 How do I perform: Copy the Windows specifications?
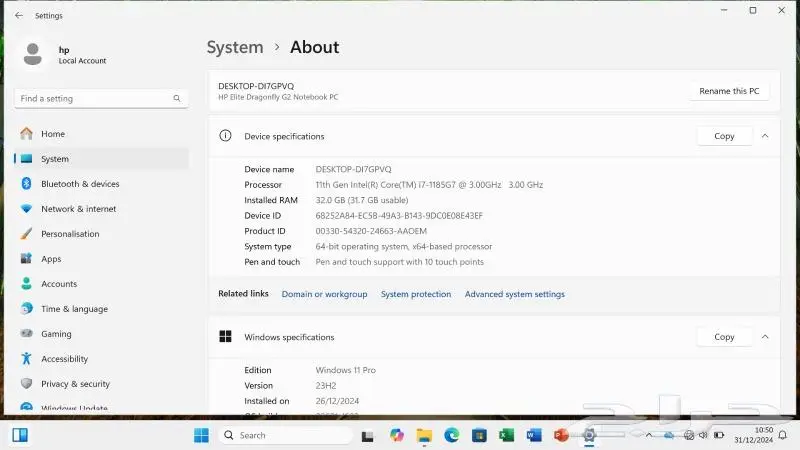tap(724, 337)
